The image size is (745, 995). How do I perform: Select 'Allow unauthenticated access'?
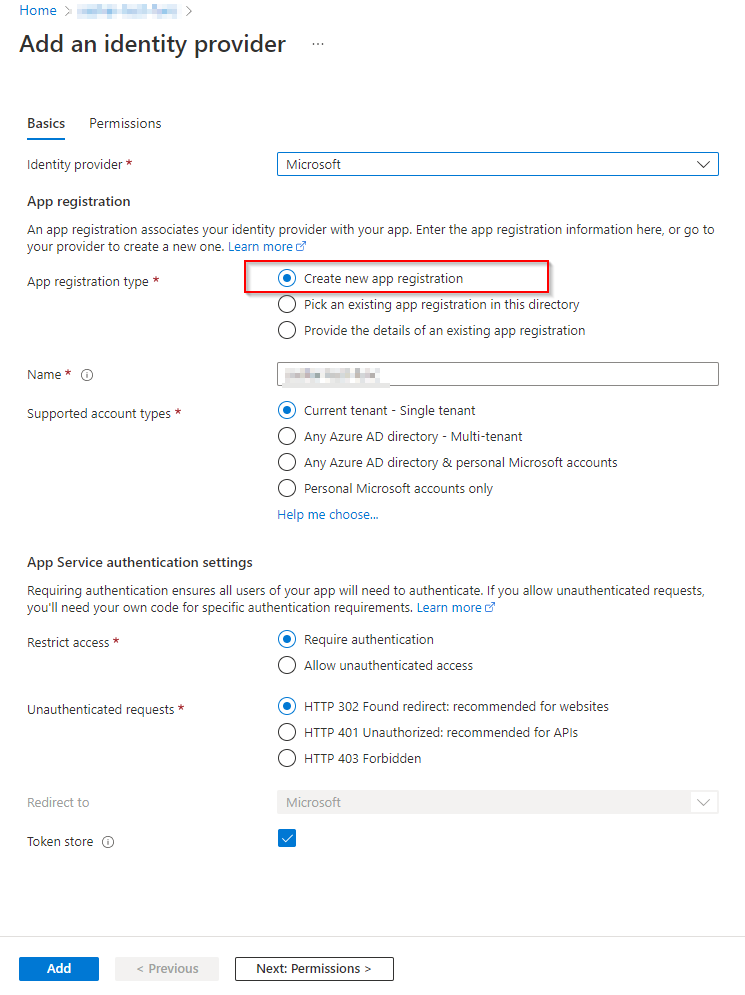coord(287,665)
